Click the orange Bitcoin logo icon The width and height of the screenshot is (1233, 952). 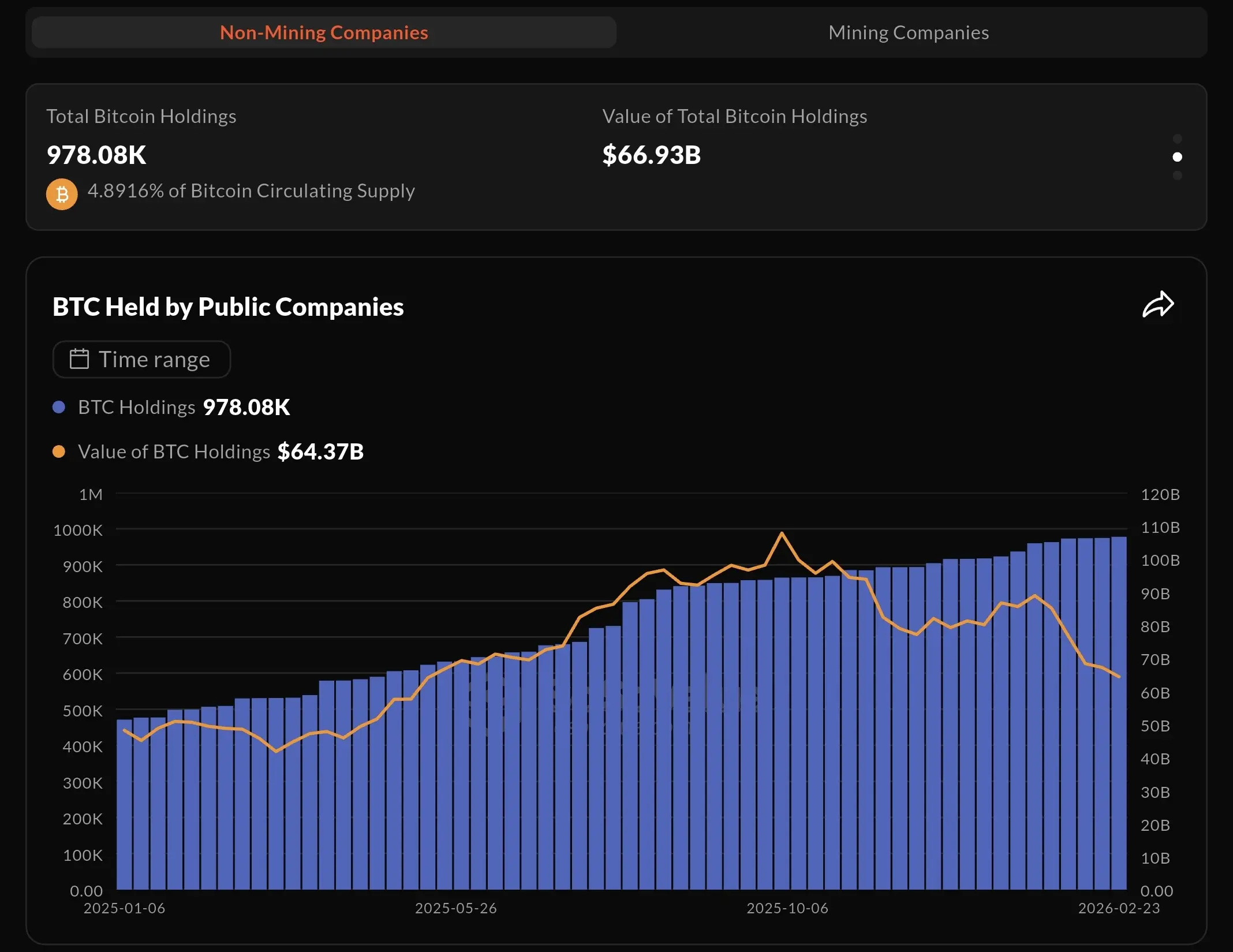coord(62,194)
